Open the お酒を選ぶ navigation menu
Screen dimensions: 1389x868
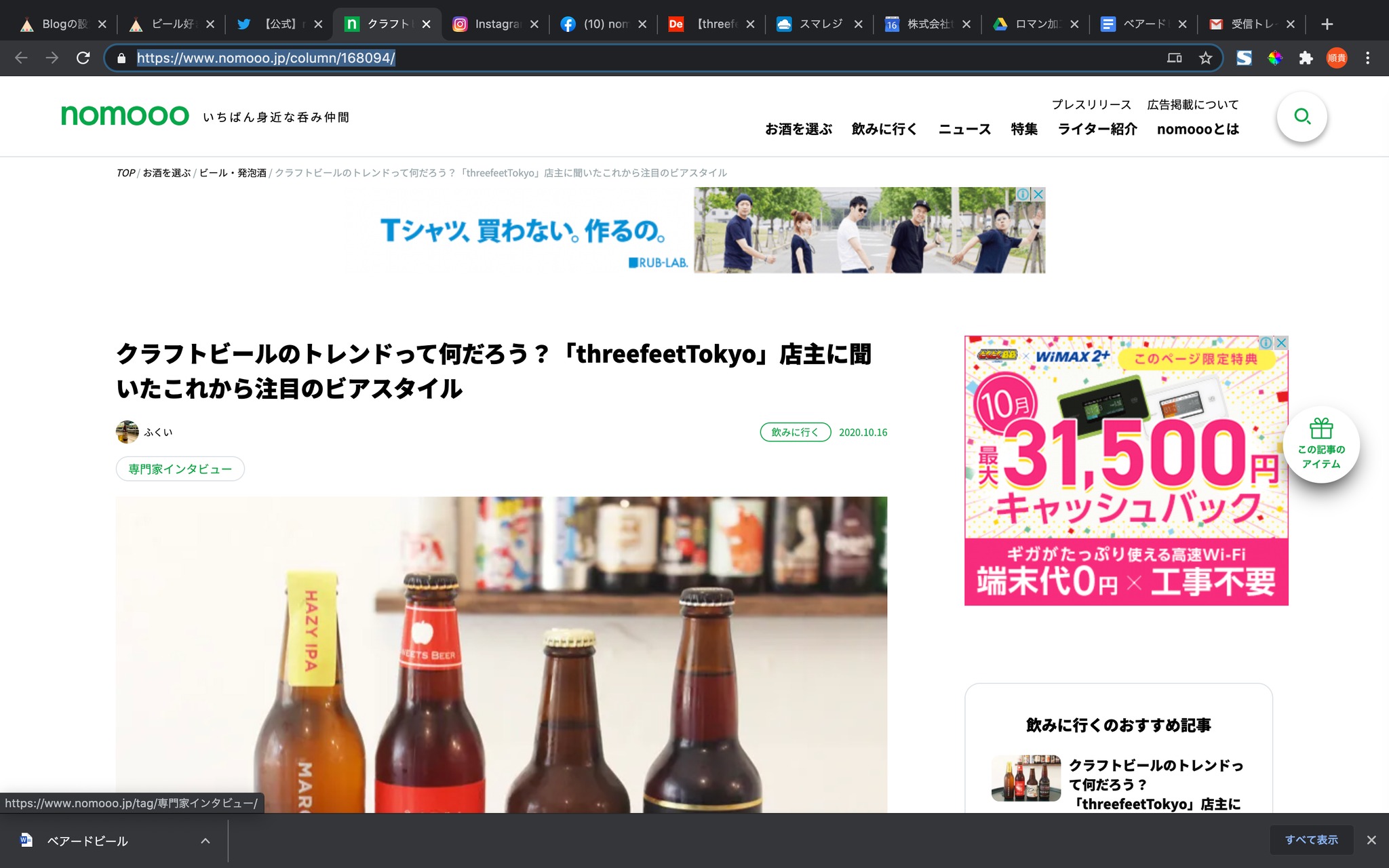click(798, 129)
